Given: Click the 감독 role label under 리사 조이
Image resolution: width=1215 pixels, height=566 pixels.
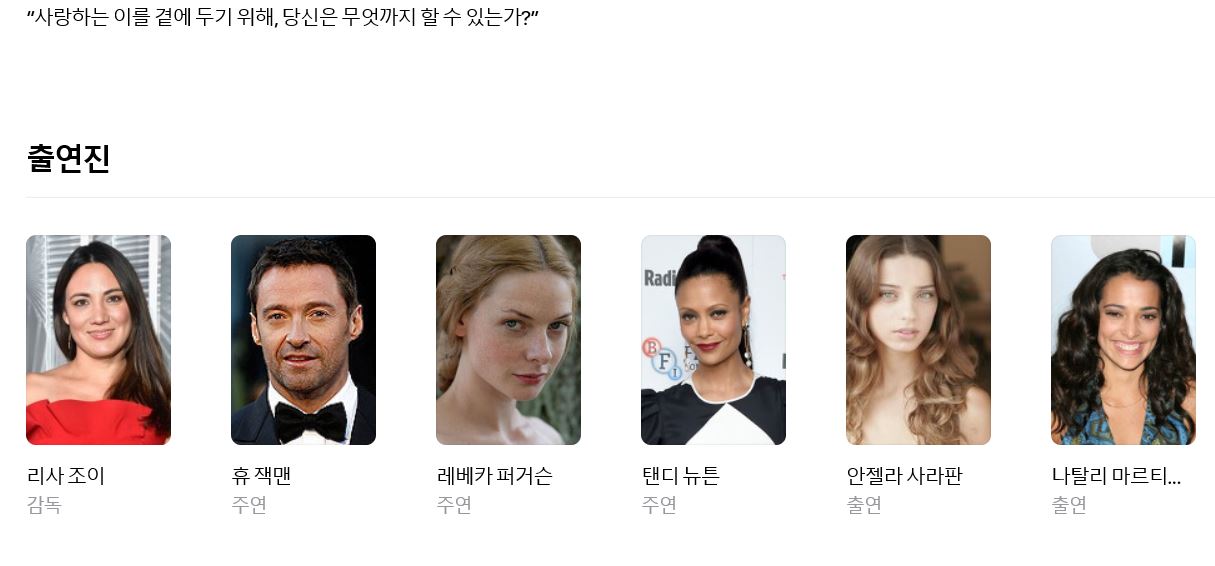Looking at the screenshot, I should (x=44, y=505).
